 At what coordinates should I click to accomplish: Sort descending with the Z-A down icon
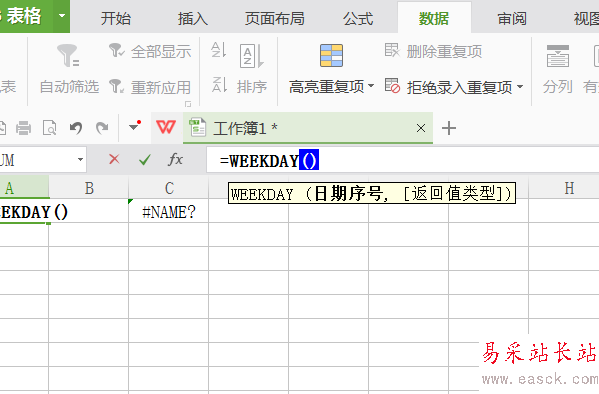219,85
